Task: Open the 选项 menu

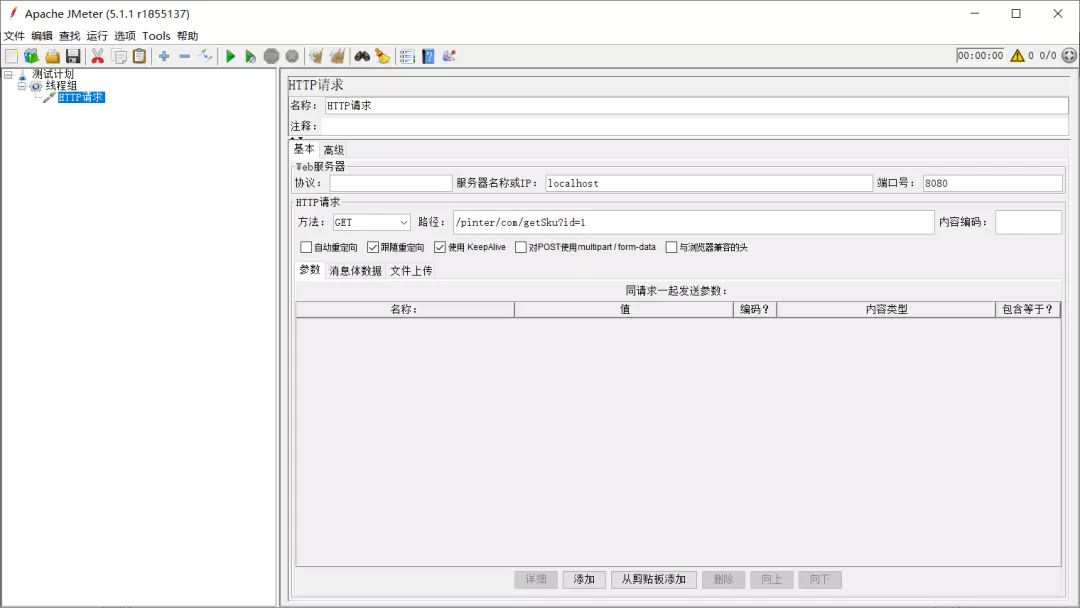Action: [125, 36]
